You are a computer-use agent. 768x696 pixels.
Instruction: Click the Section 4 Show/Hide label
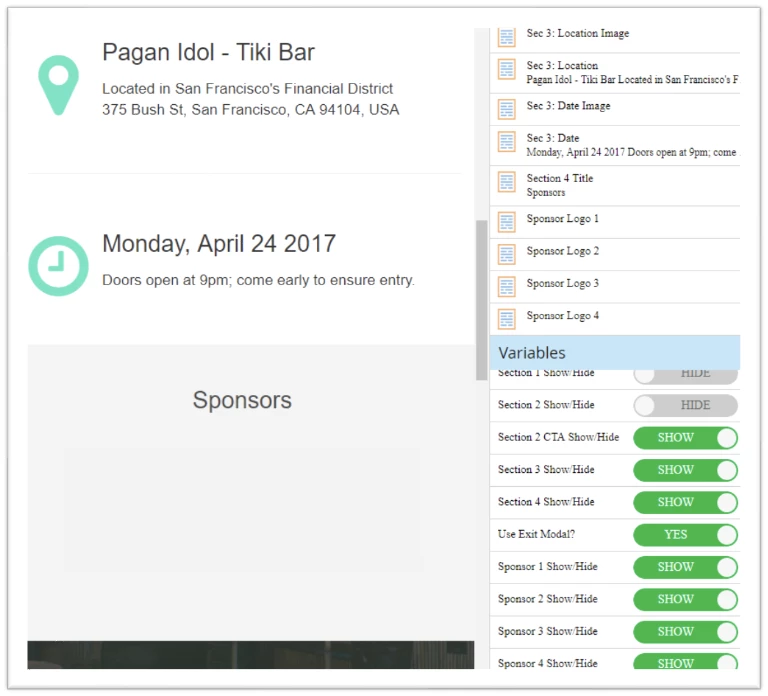click(x=546, y=502)
